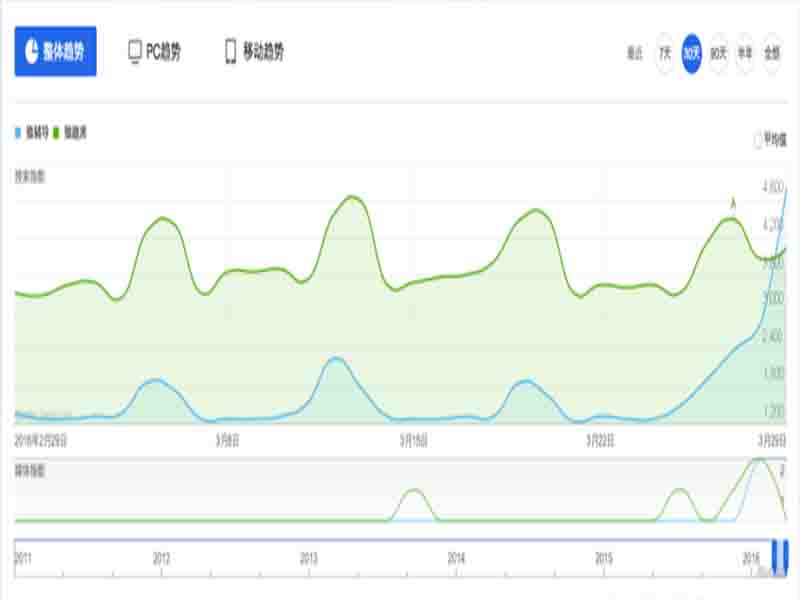
Task: Switch to the PC趋势 tab
Action: click(x=154, y=52)
